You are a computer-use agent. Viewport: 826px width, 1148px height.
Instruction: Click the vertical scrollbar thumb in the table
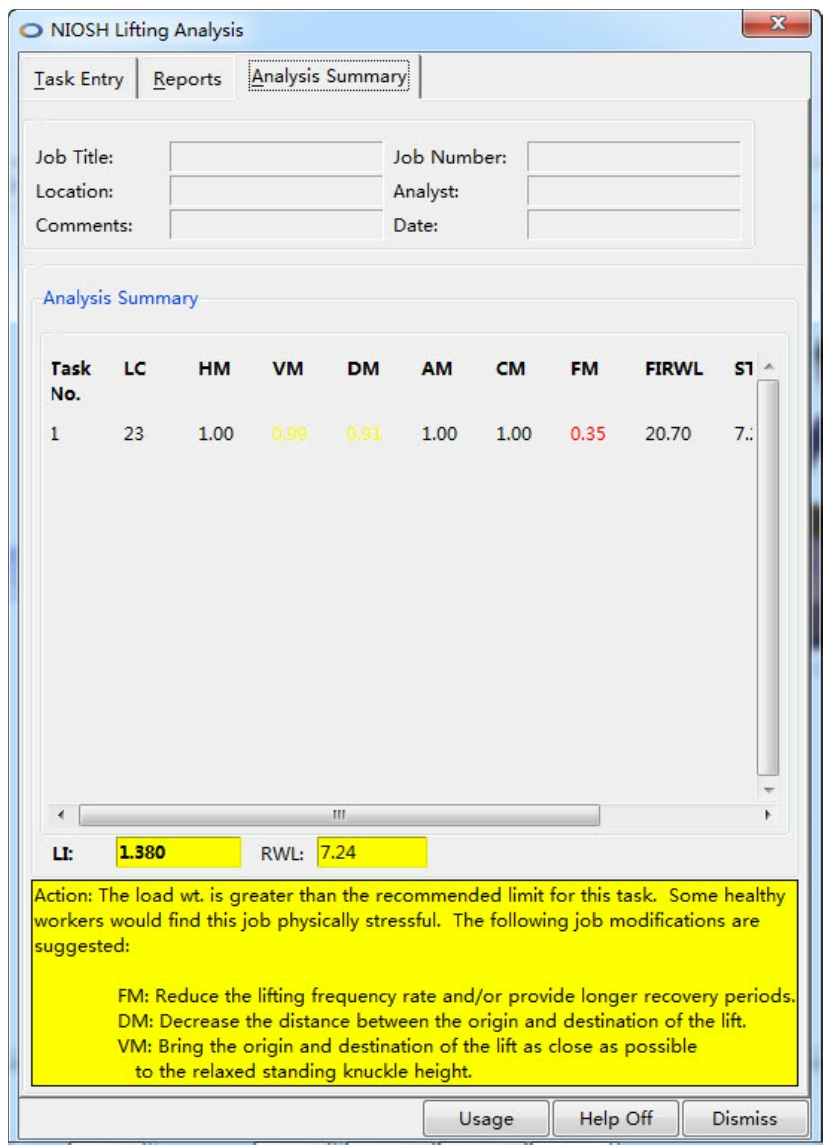pos(768,578)
